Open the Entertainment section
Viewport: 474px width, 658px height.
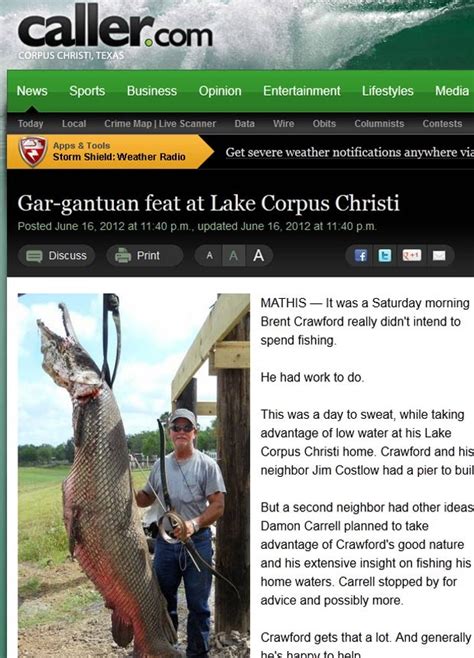pyautogui.click(x=302, y=91)
